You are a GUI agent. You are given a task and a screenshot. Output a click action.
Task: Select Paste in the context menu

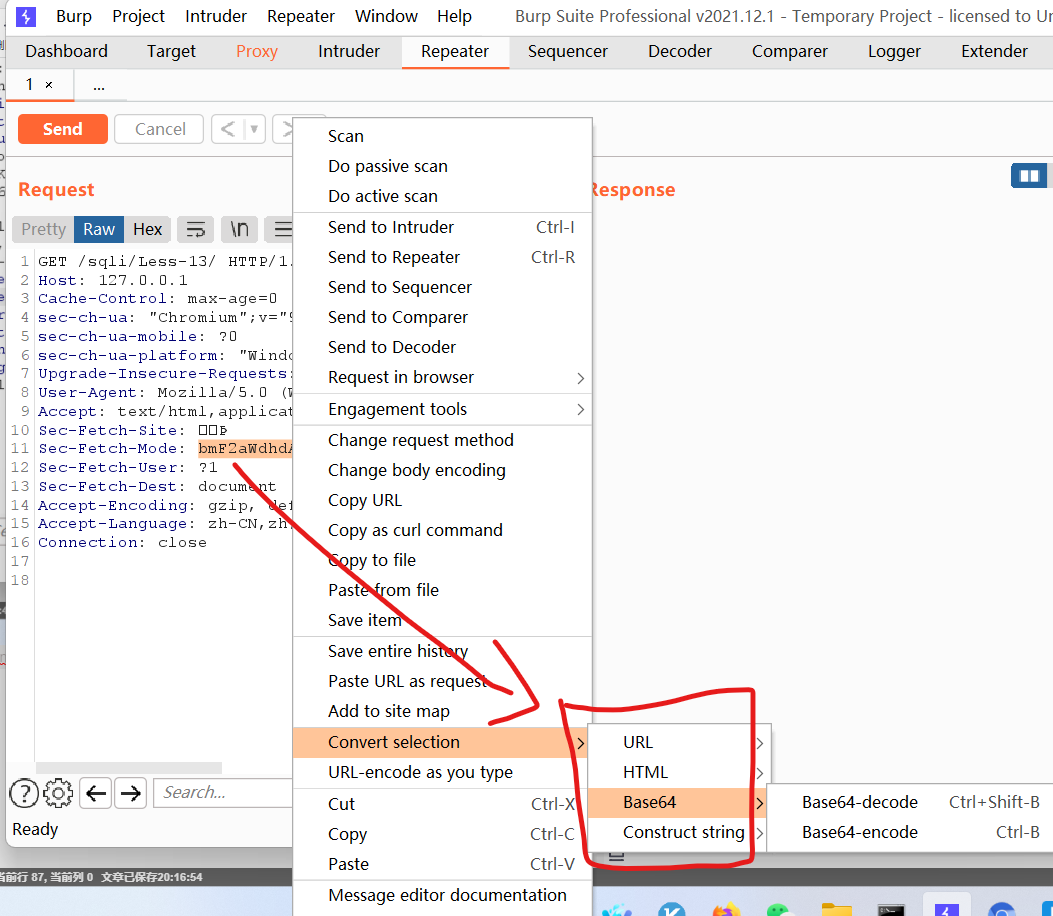(443, 864)
